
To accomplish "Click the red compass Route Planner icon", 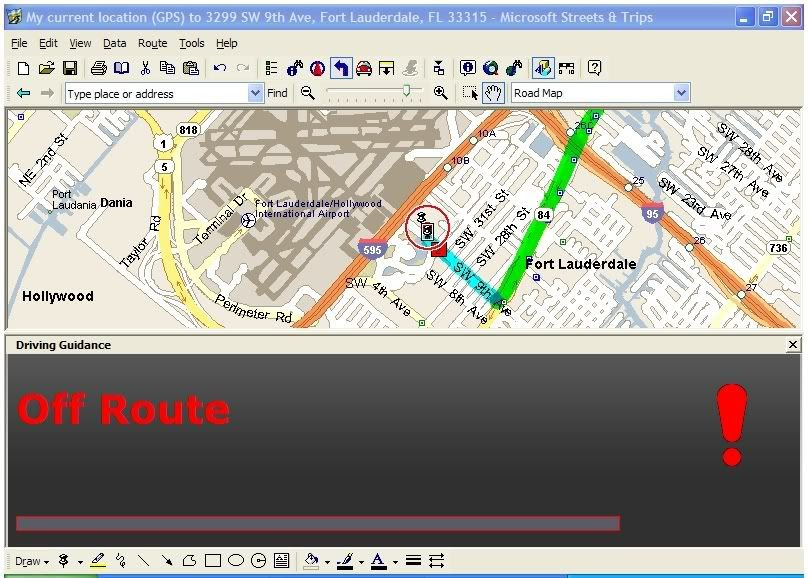I will tap(317, 68).
